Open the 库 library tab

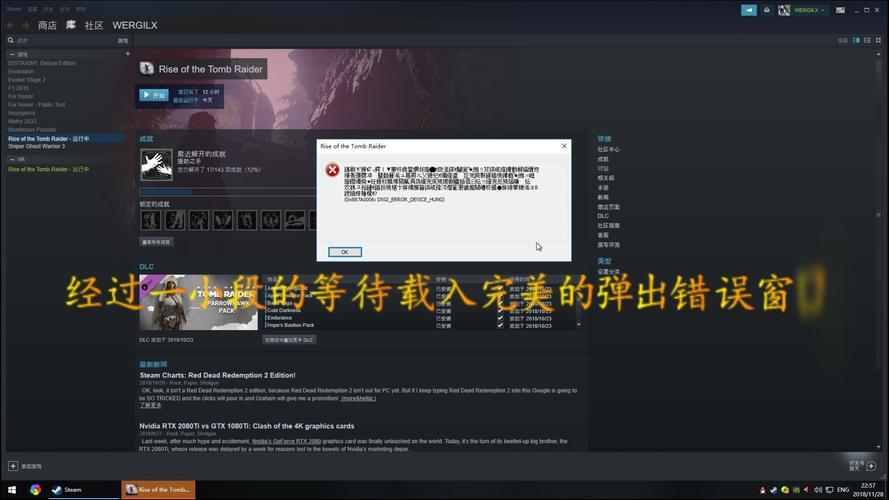pyautogui.click(x=71, y=26)
